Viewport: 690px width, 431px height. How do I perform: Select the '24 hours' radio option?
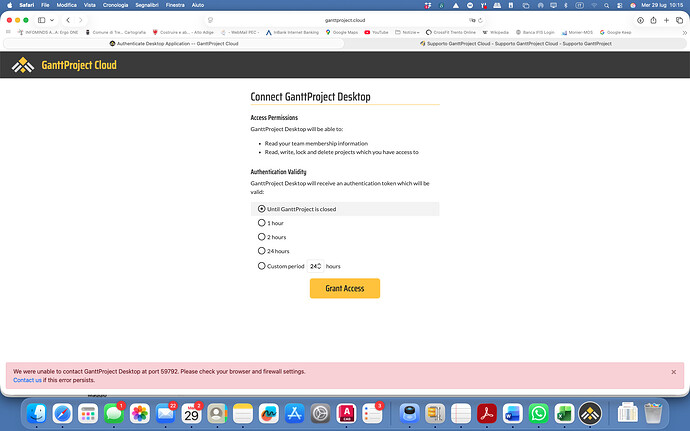point(261,251)
